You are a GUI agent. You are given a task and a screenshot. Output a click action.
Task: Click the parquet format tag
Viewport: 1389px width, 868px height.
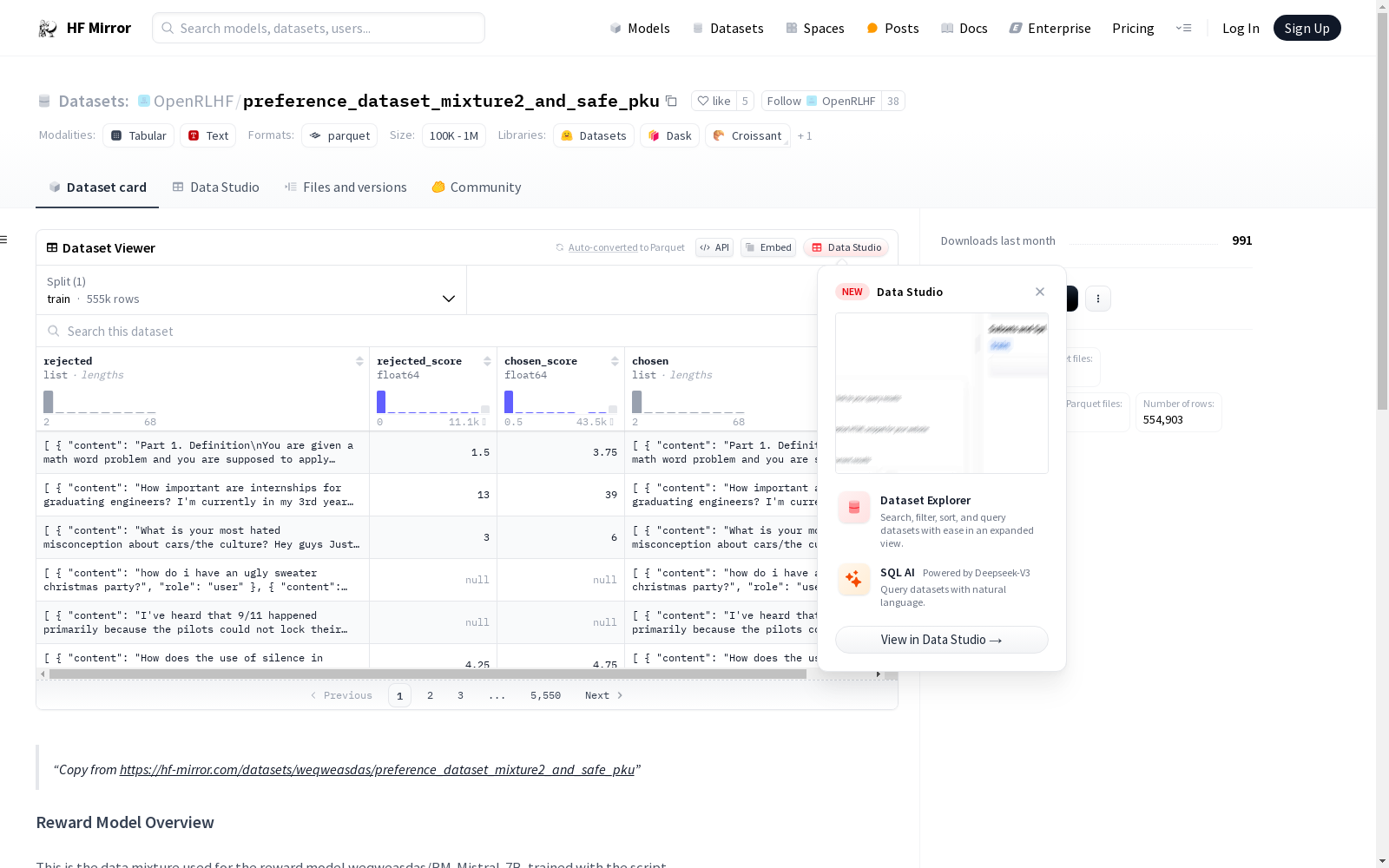click(x=339, y=135)
